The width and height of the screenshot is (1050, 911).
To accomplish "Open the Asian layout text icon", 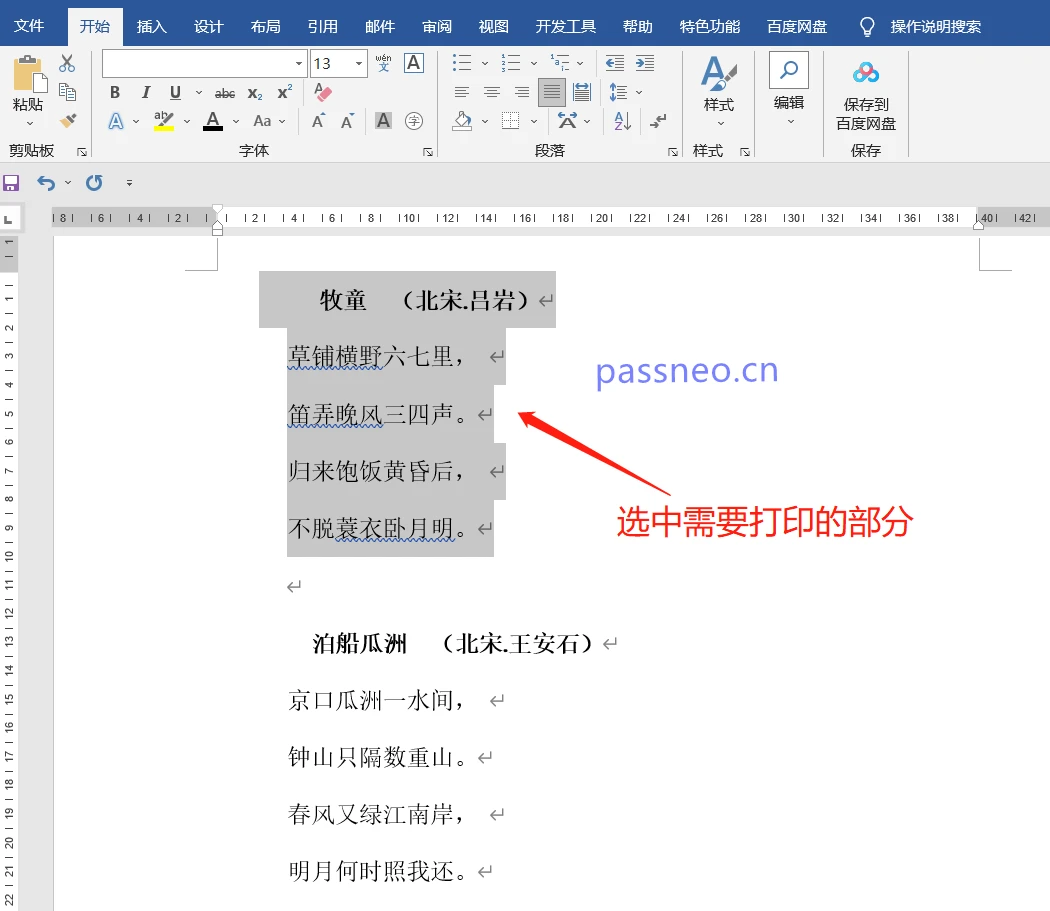I will (567, 121).
